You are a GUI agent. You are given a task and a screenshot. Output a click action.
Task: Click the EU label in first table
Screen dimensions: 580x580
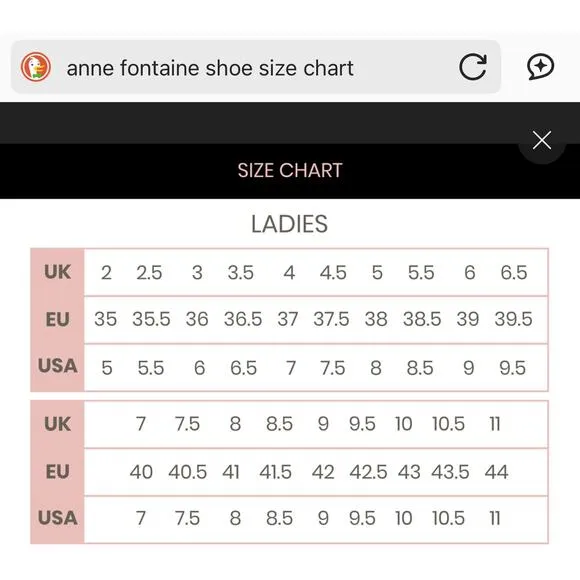[57, 319]
